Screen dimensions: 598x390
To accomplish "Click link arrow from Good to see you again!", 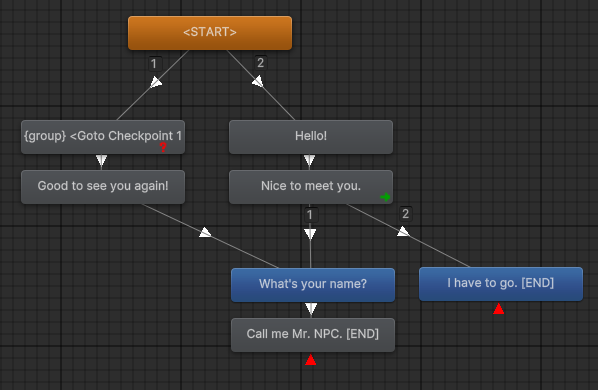I will coord(205,232).
